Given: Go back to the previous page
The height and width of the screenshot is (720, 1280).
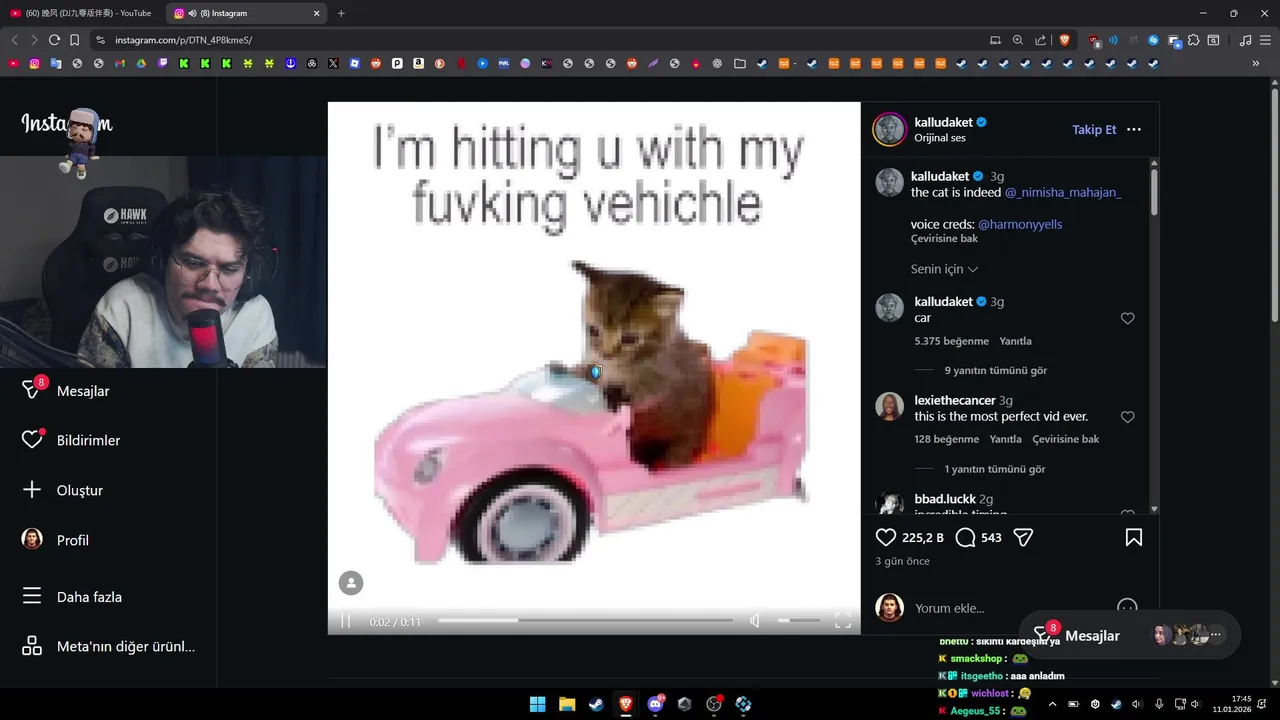Looking at the screenshot, I should click(14, 40).
